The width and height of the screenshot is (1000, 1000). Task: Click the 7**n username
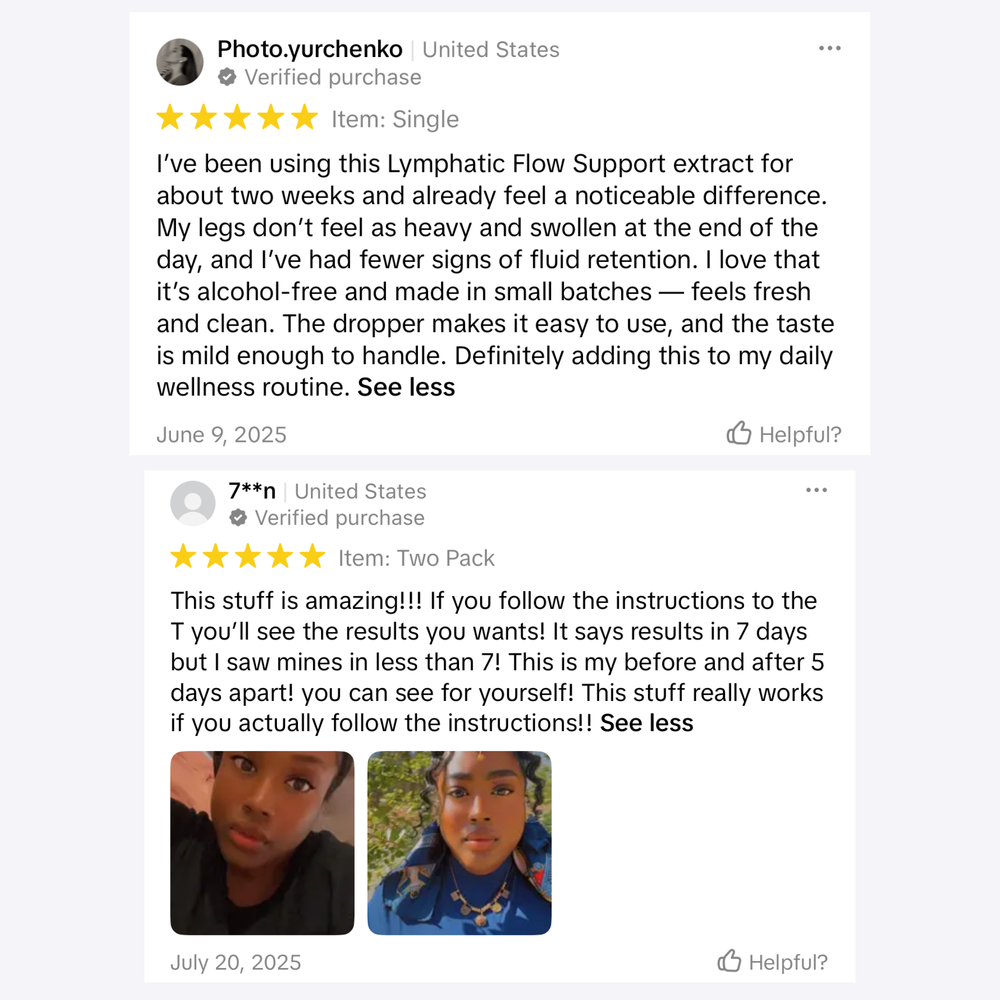252,491
